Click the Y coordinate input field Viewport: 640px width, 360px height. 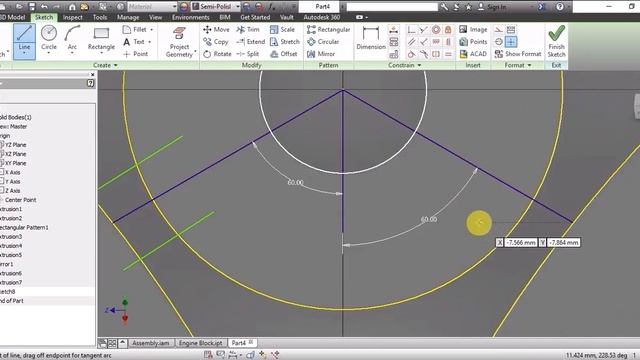click(563, 242)
